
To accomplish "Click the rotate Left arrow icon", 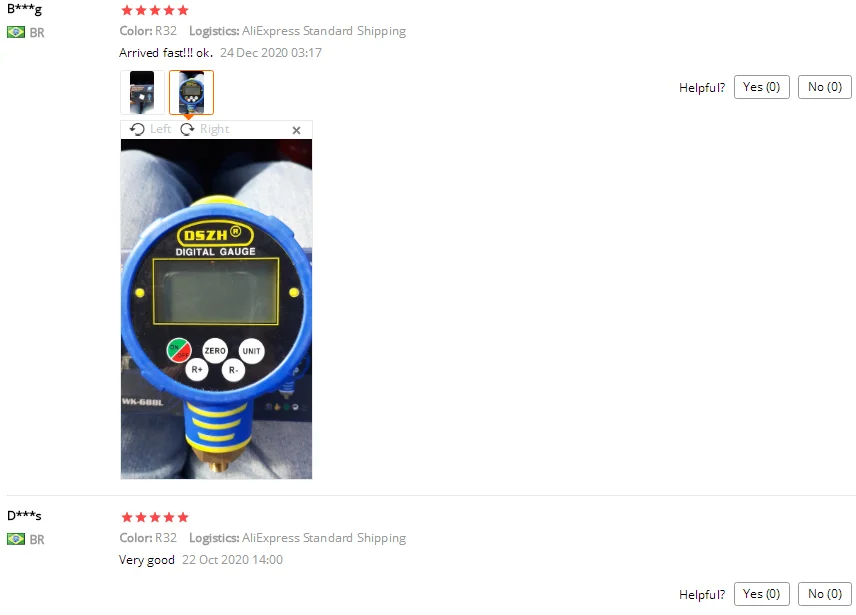I will coord(137,129).
